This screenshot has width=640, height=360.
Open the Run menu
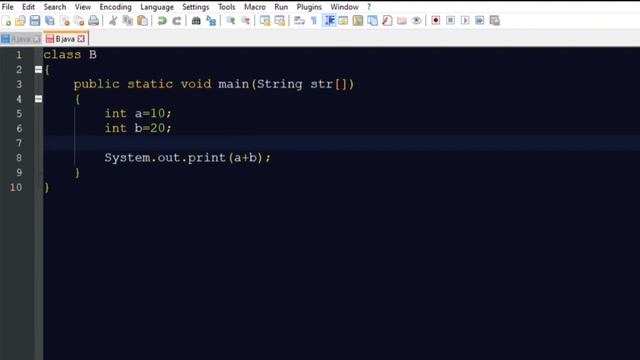click(x=281, y=7)
